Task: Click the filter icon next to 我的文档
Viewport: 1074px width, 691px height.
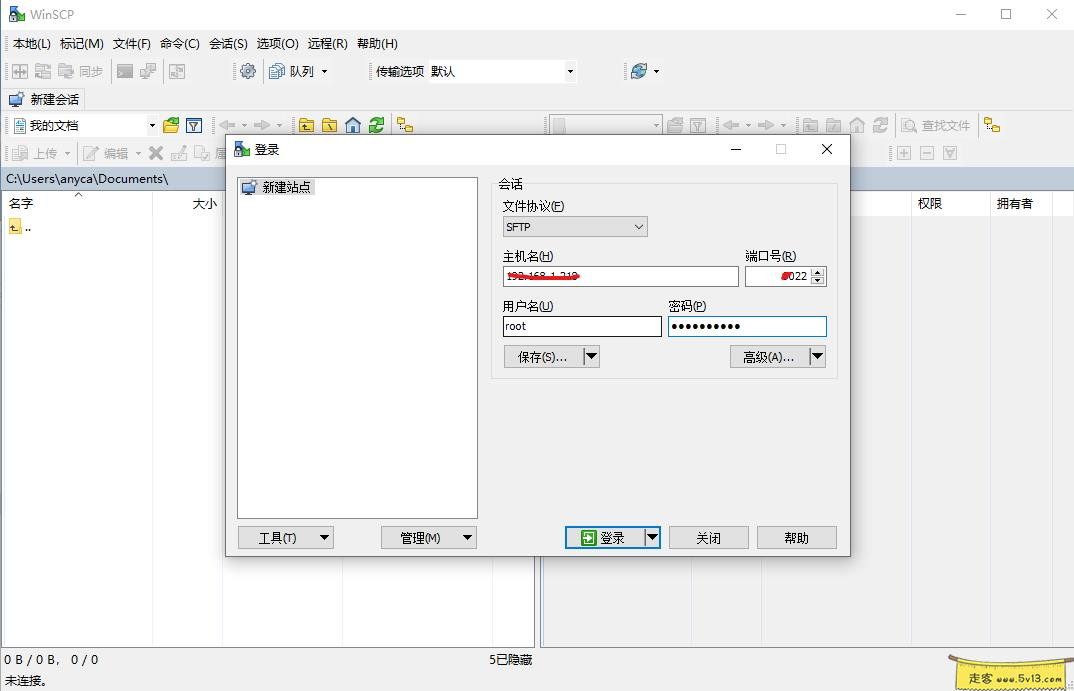Action: click(x=193, y=124)
